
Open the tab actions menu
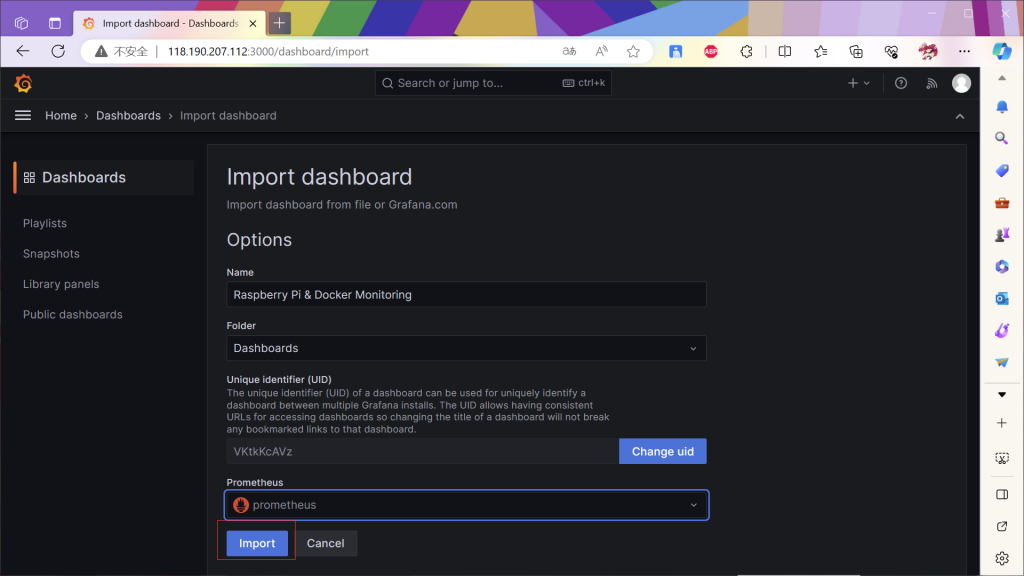(55, 24)
